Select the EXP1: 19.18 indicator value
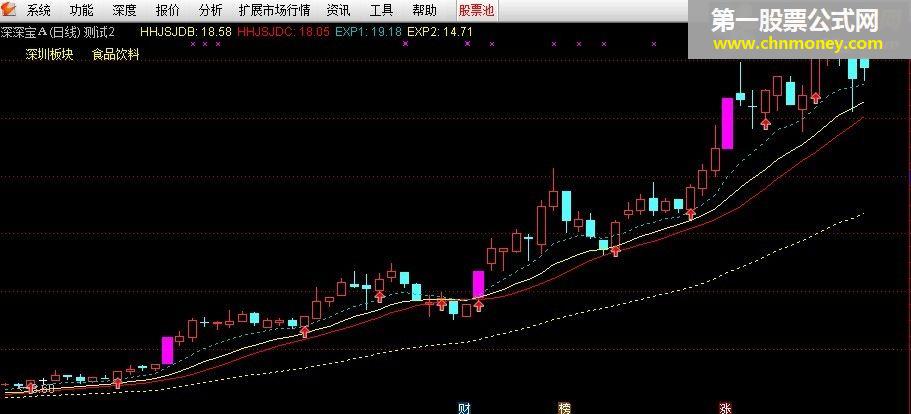The image size is (911, 414). [368, 31]
